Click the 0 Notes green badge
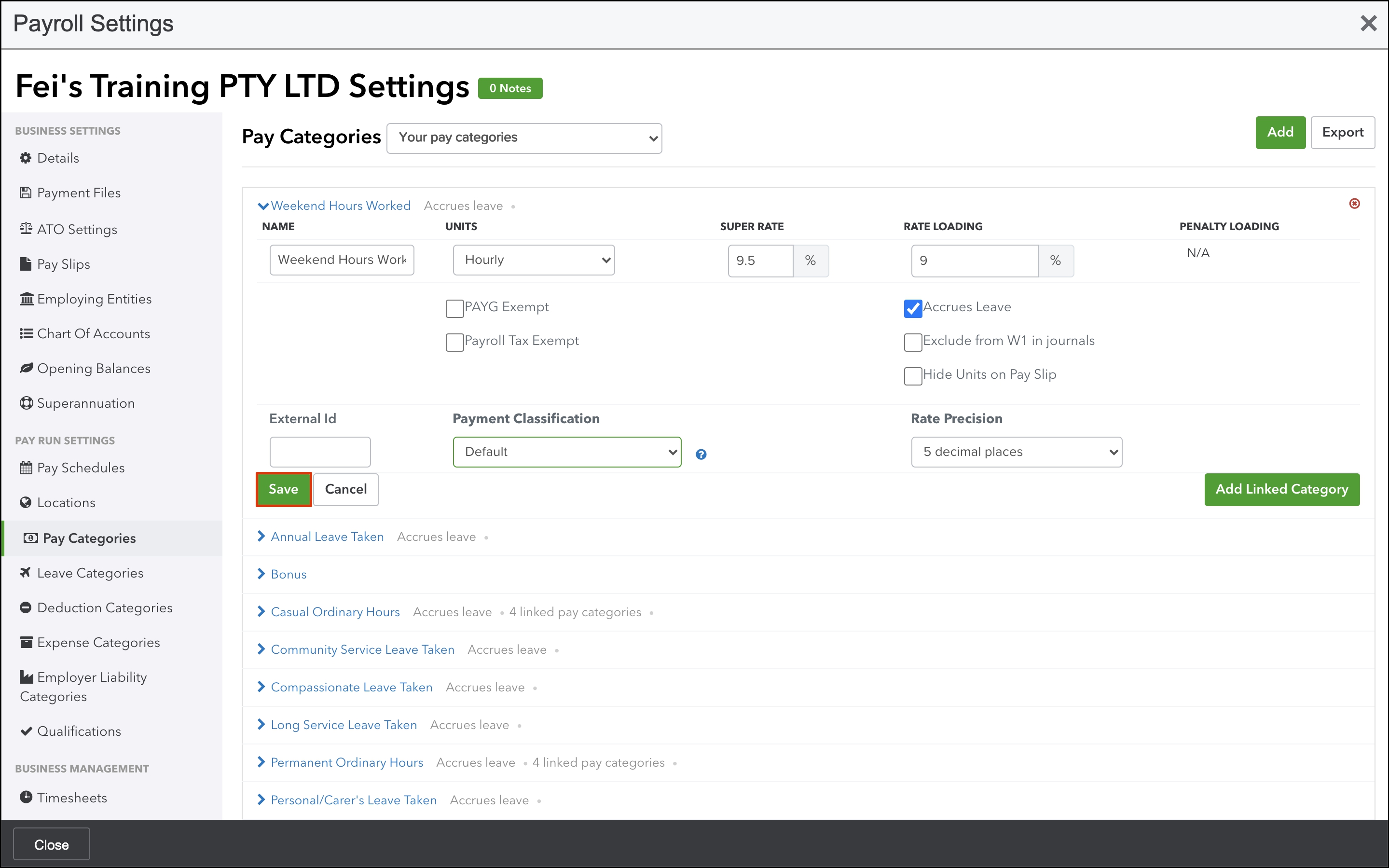1389x868 pixels. (509, 88)
